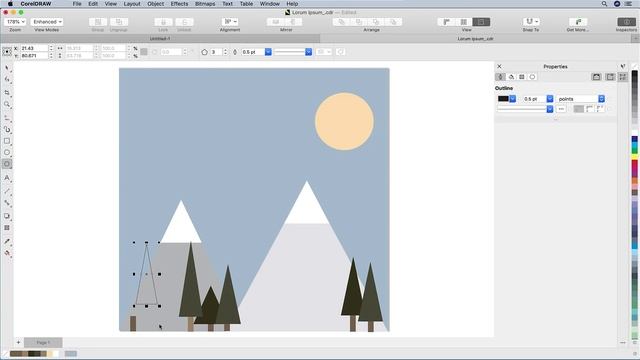Toggle Properties scroll mode button
The image size is (640, 360).
[x=596, y=77]
